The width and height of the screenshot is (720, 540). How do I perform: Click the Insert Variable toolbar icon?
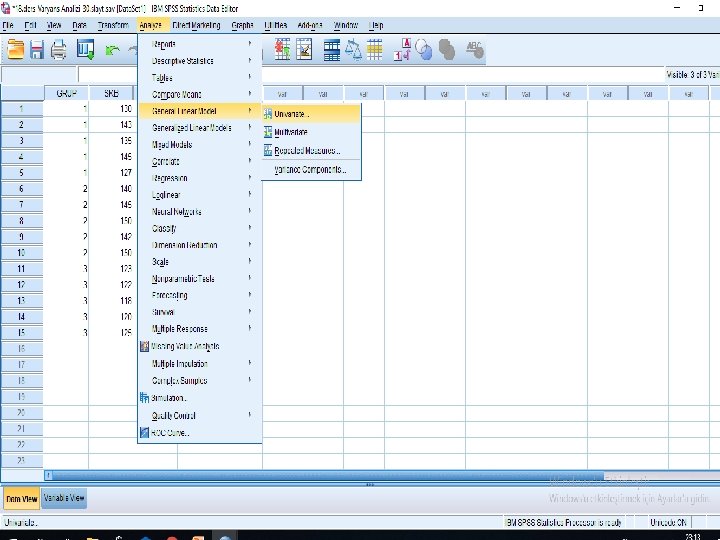pyautogui.click(x=304, y=49)
